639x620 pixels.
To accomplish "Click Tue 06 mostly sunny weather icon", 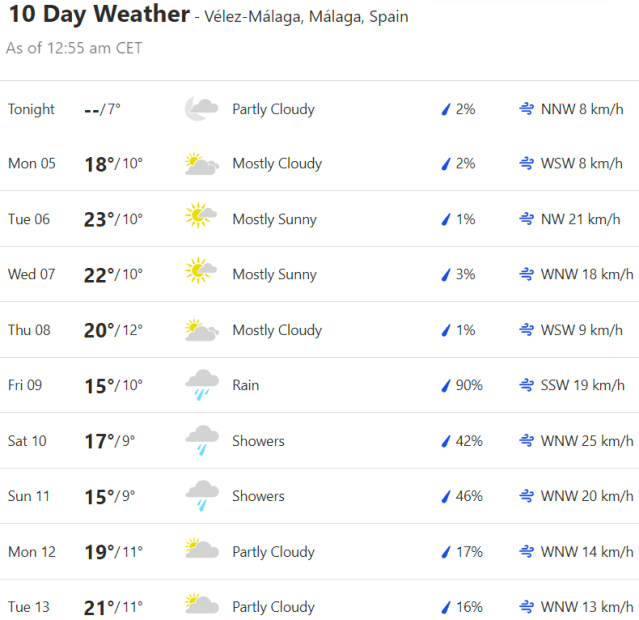I will [201, 219].
